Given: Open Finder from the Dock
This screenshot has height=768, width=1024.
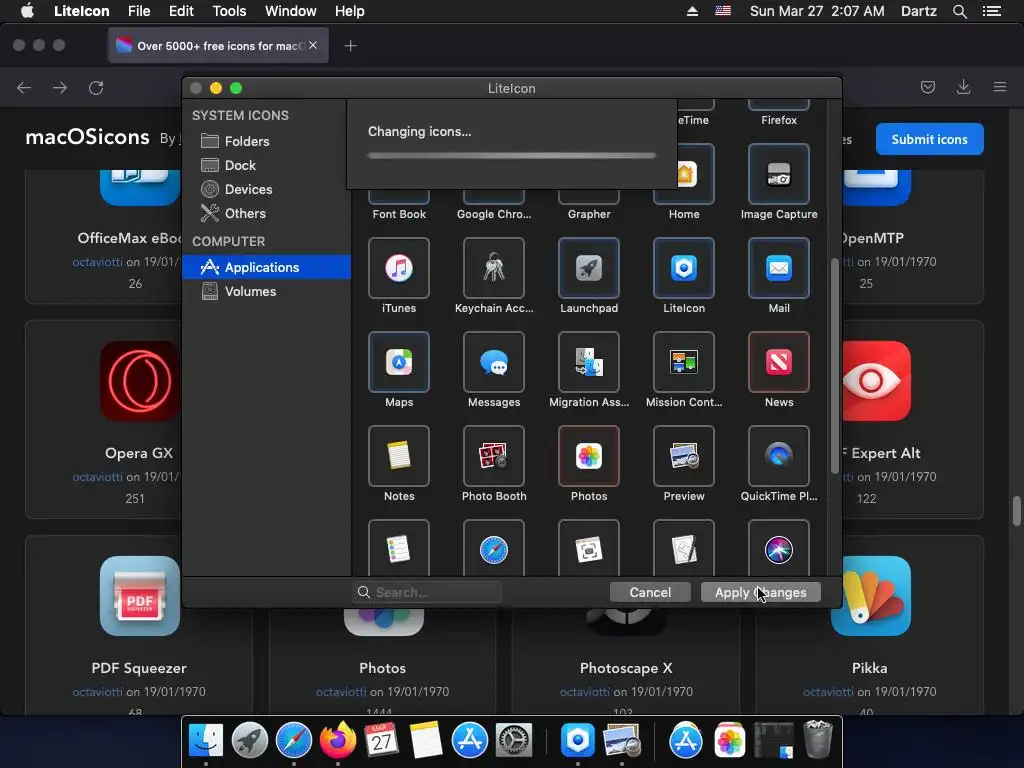Looking at the screenshot, I should point(206,741).
